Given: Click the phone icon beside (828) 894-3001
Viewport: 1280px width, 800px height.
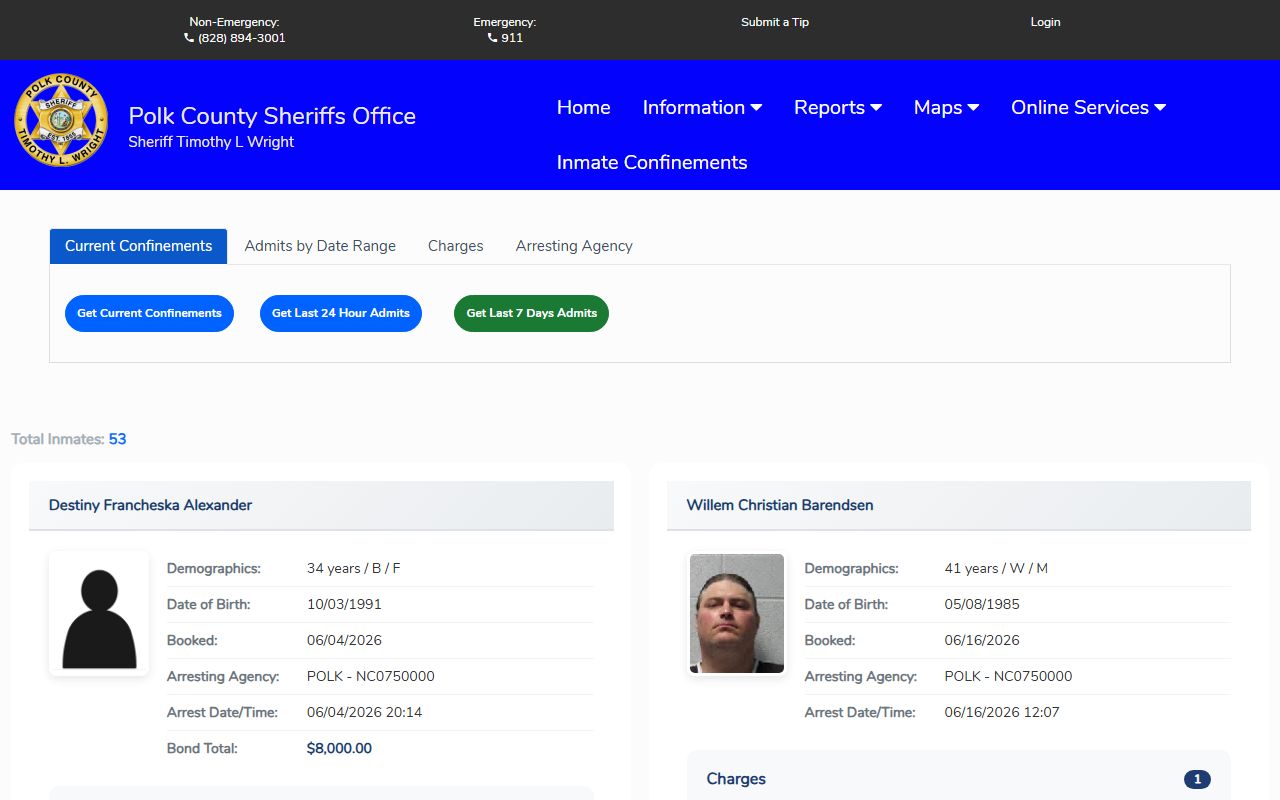Looking at the screenshot, I should point(189,38).
